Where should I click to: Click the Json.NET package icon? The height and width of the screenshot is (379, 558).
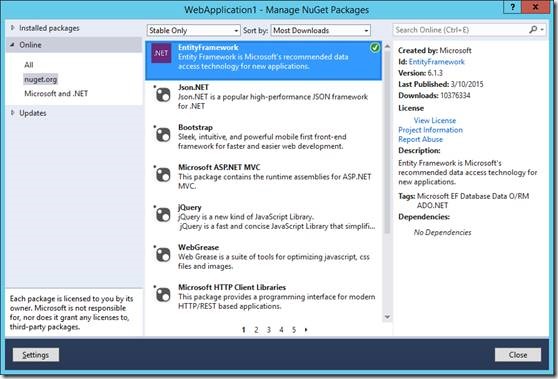pos(163,95)
